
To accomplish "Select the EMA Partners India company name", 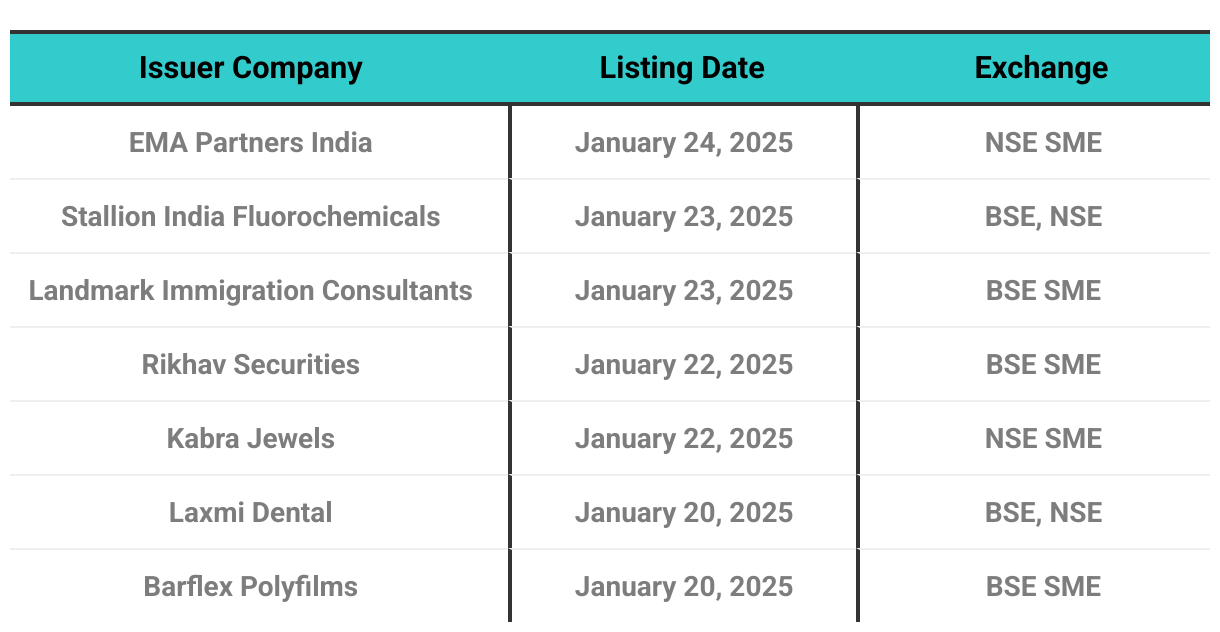I will pos(250,143).
